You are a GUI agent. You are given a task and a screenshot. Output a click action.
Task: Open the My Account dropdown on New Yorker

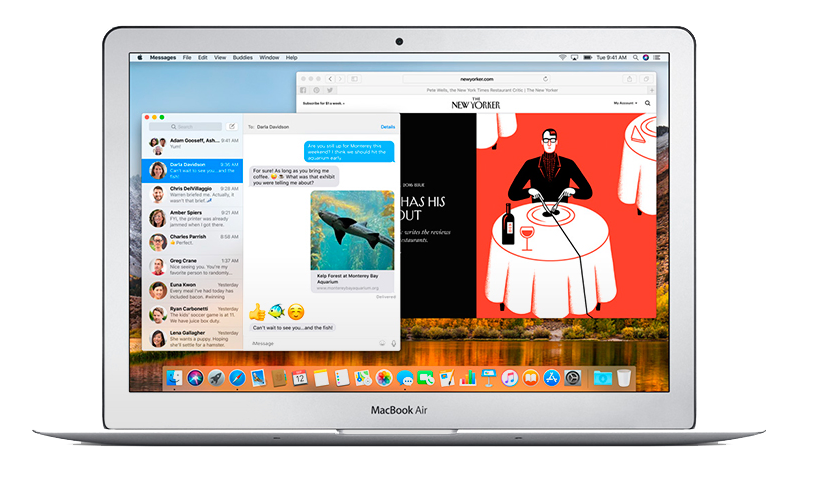point(625,103)
